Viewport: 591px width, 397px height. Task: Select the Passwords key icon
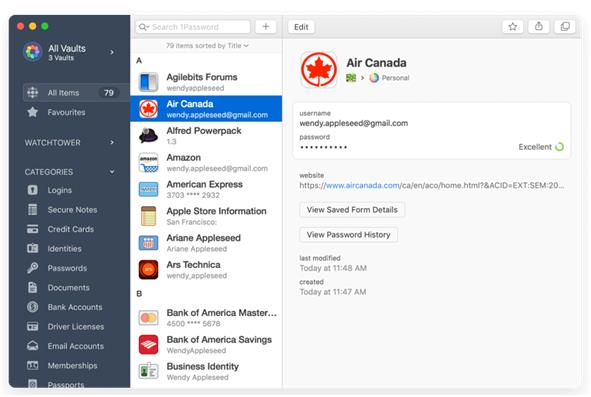(x=32, y=268)
